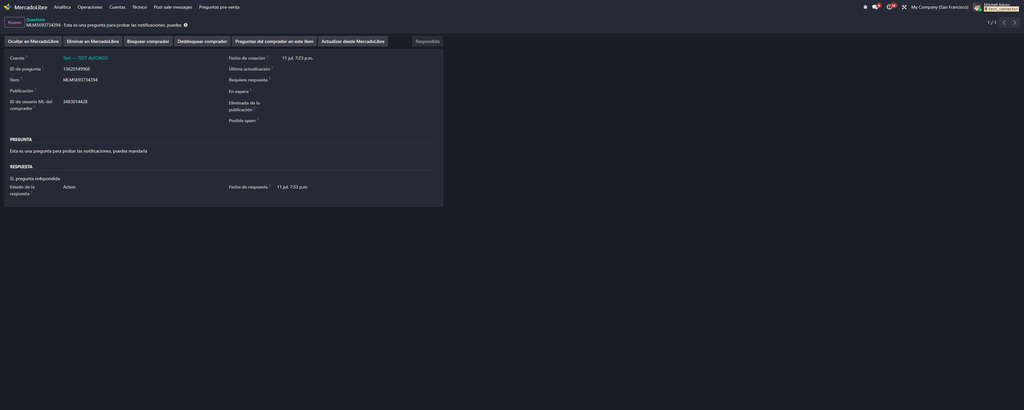This screenshot has height=410, width=1024.
Task: Click the buyer user ID 3483014428
Action: 75,102
